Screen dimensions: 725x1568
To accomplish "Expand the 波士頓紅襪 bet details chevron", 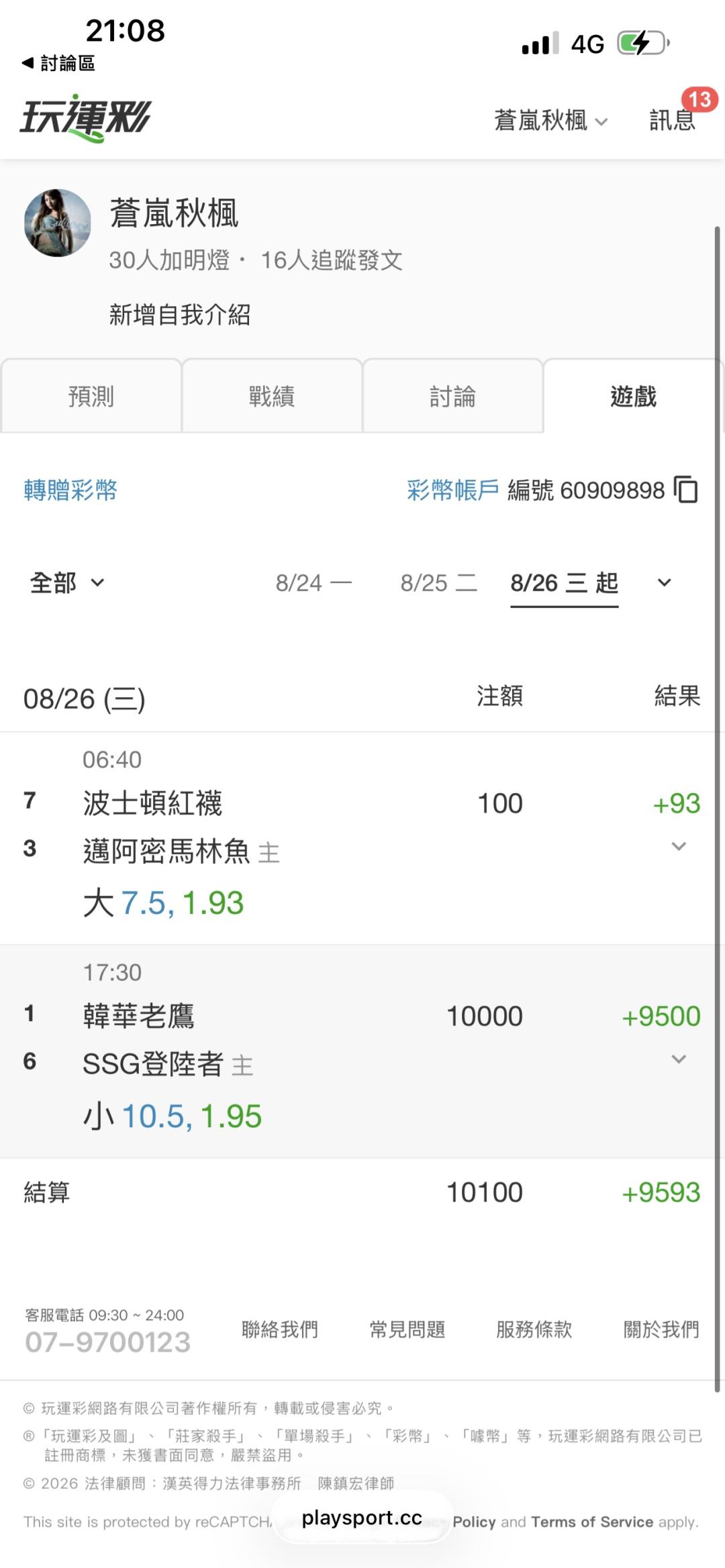I will pyautogui.click(x=679, y=846).
